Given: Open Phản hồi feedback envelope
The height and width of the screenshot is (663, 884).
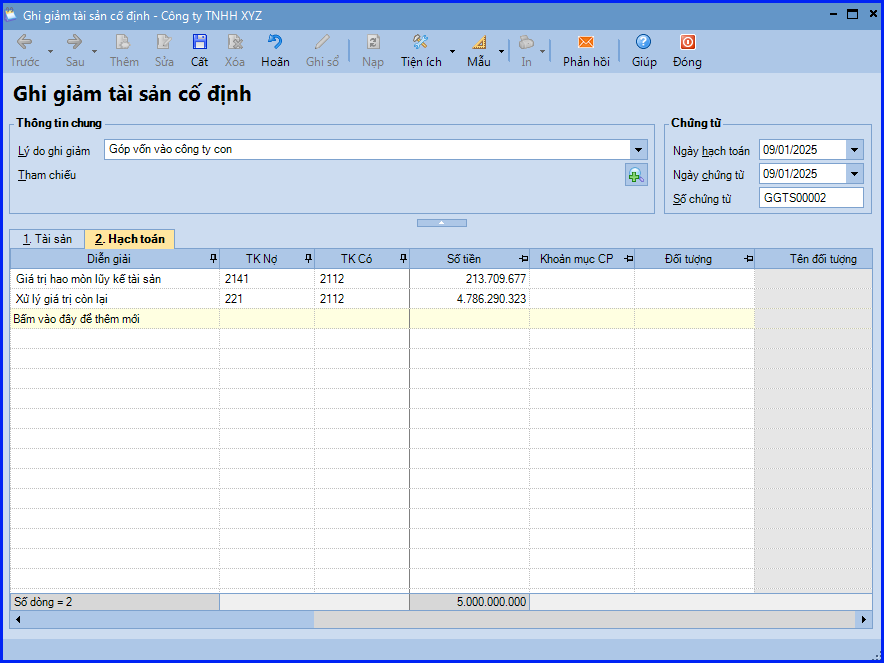Looking at the screenshot, I should tap(586, 43).
